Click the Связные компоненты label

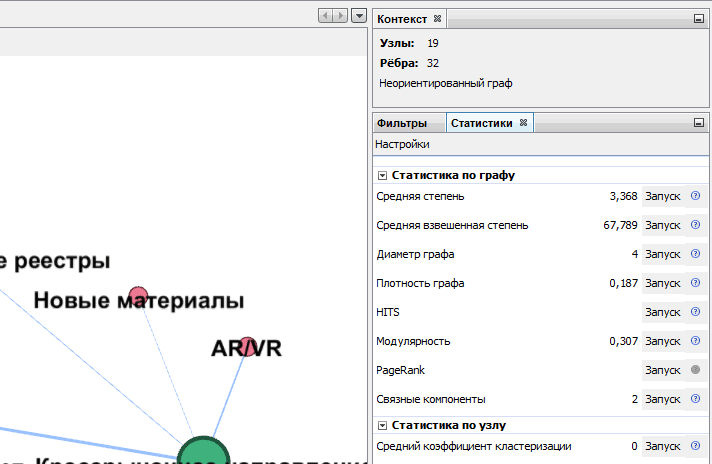coord(430,400)
